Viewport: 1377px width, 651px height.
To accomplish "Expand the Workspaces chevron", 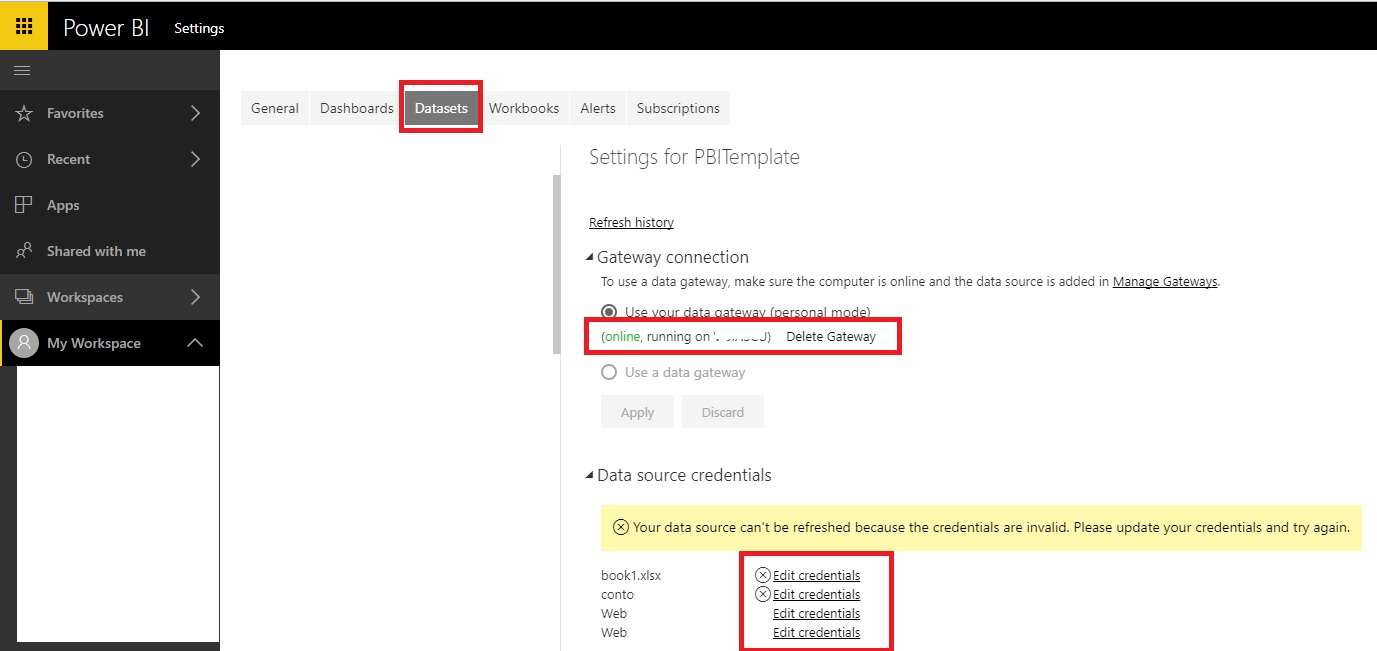I will (x=196, y=297).
